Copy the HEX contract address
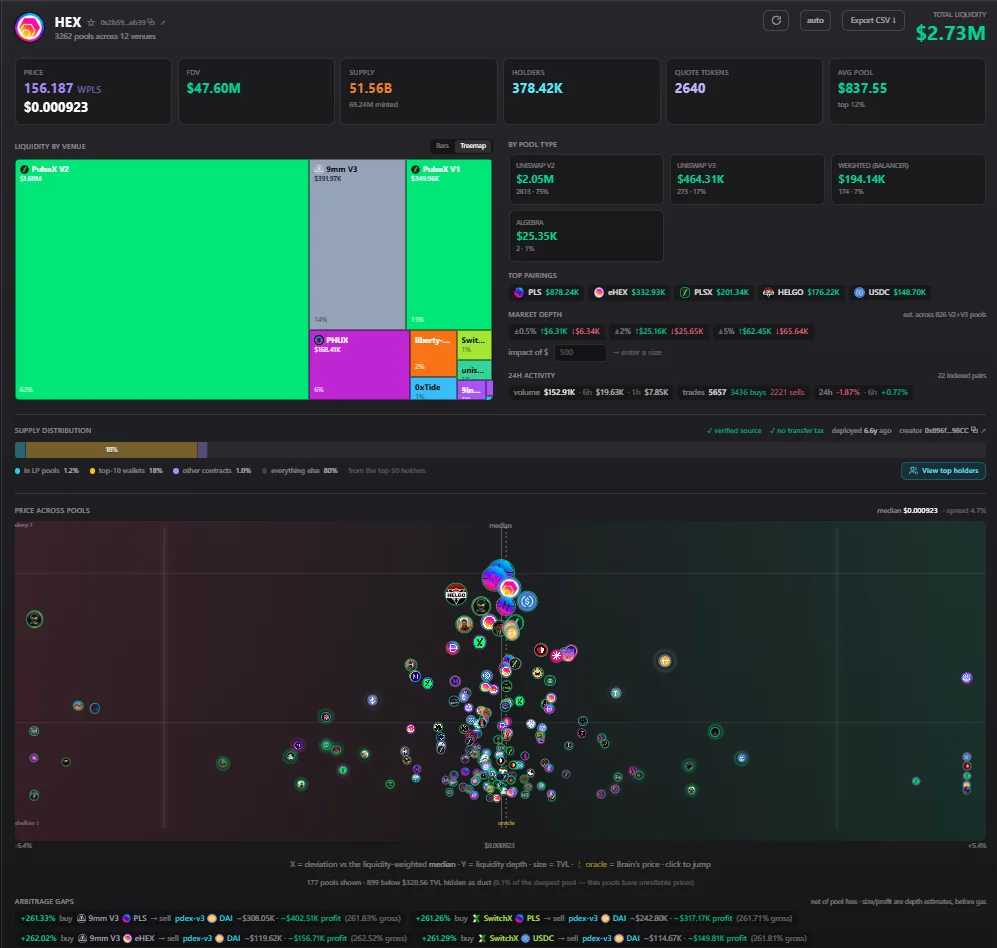The image size is (997, 948). point(151,22)
